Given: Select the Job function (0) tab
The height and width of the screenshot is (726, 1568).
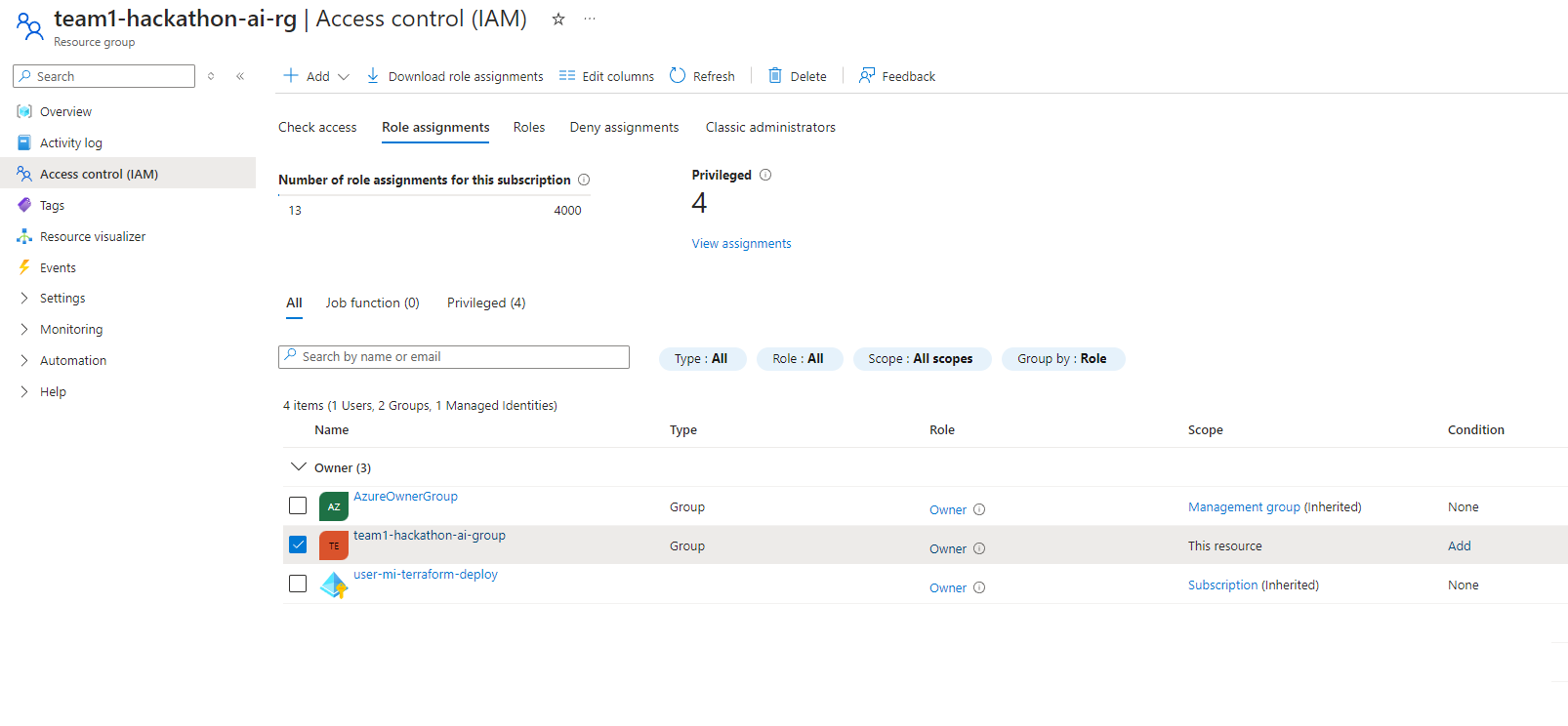Looking at the screenshot, I should coord(373,302).
